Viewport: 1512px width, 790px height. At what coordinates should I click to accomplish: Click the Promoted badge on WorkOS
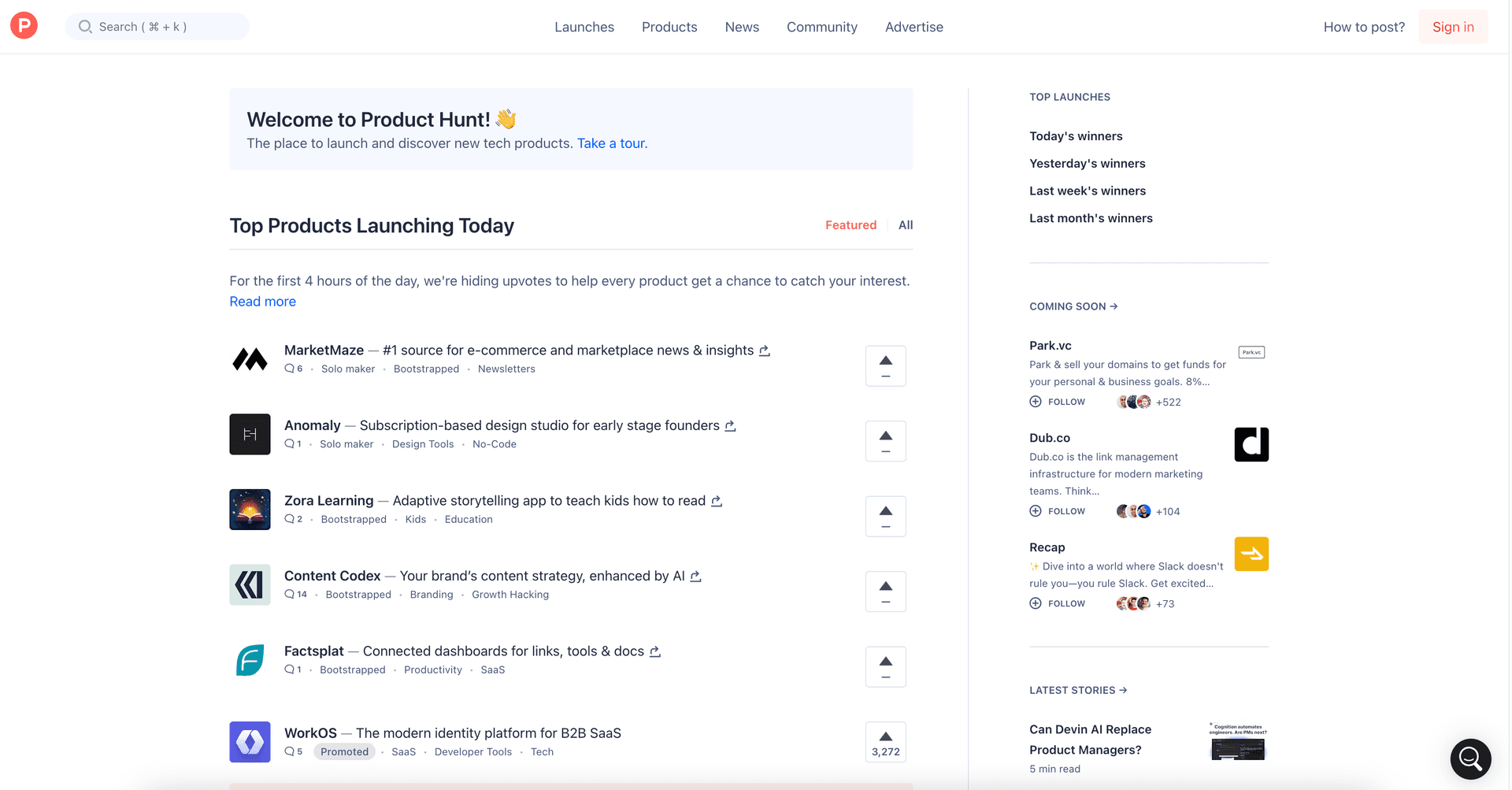click(x=344, y=751)
